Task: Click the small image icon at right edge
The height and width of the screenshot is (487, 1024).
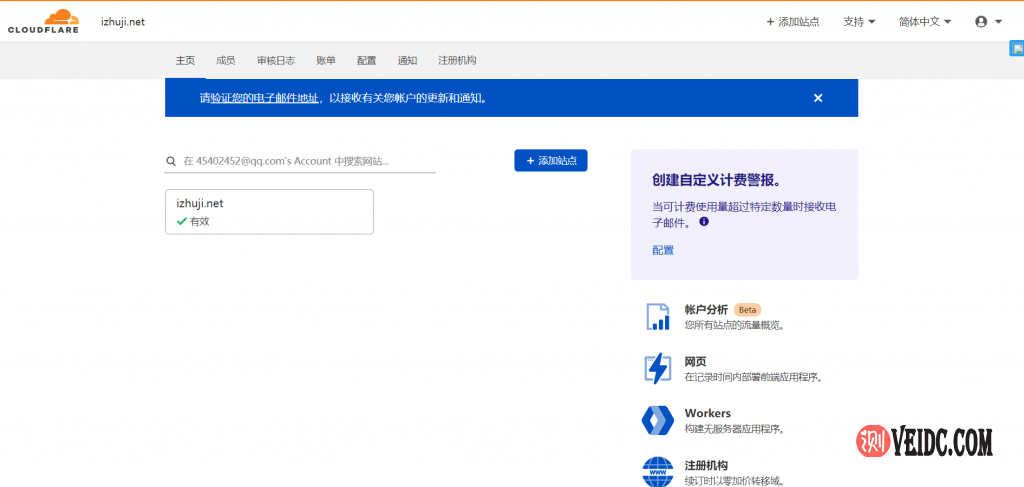Action: 1017,48
